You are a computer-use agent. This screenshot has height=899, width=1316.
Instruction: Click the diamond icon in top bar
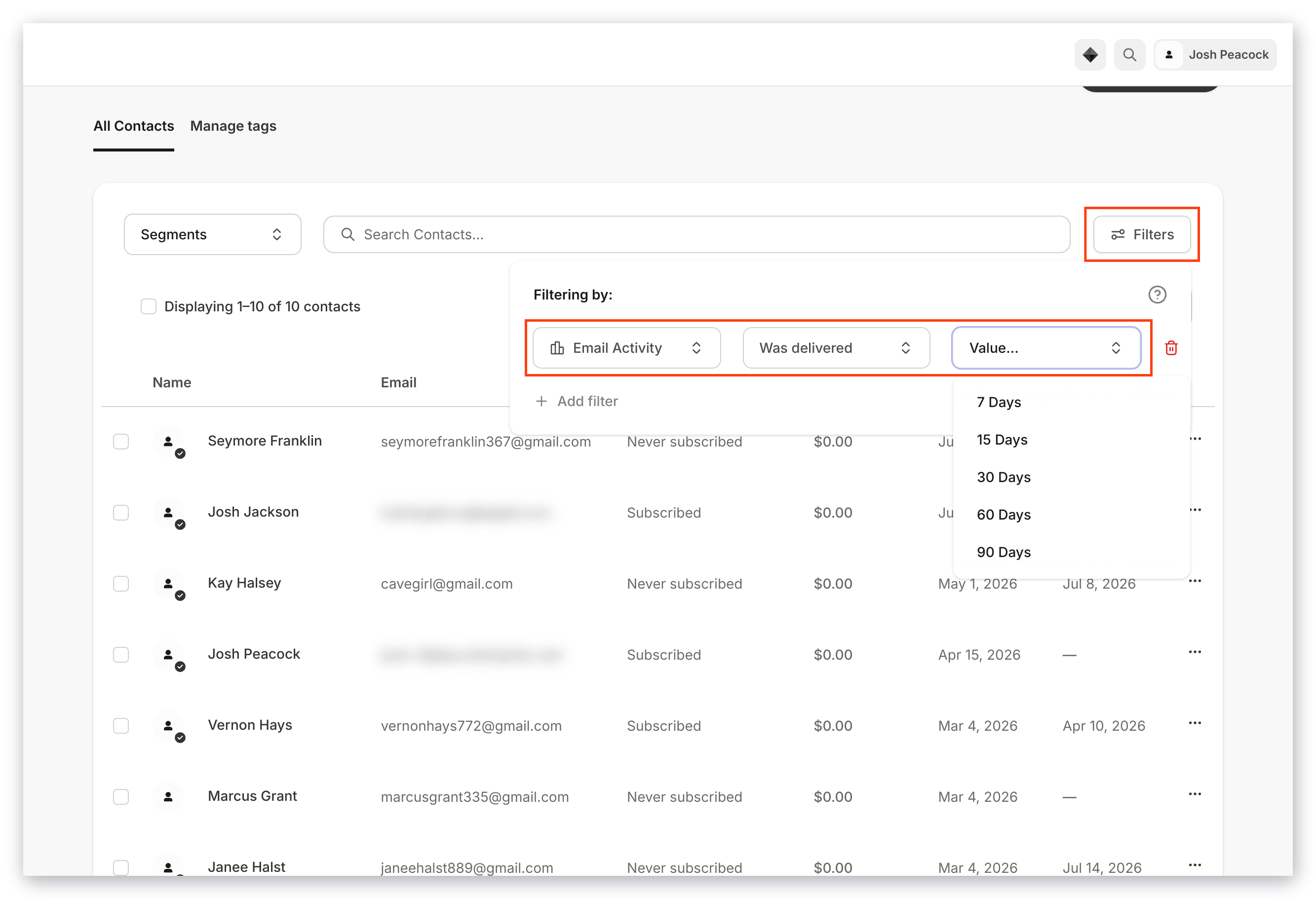point(1089,55)
